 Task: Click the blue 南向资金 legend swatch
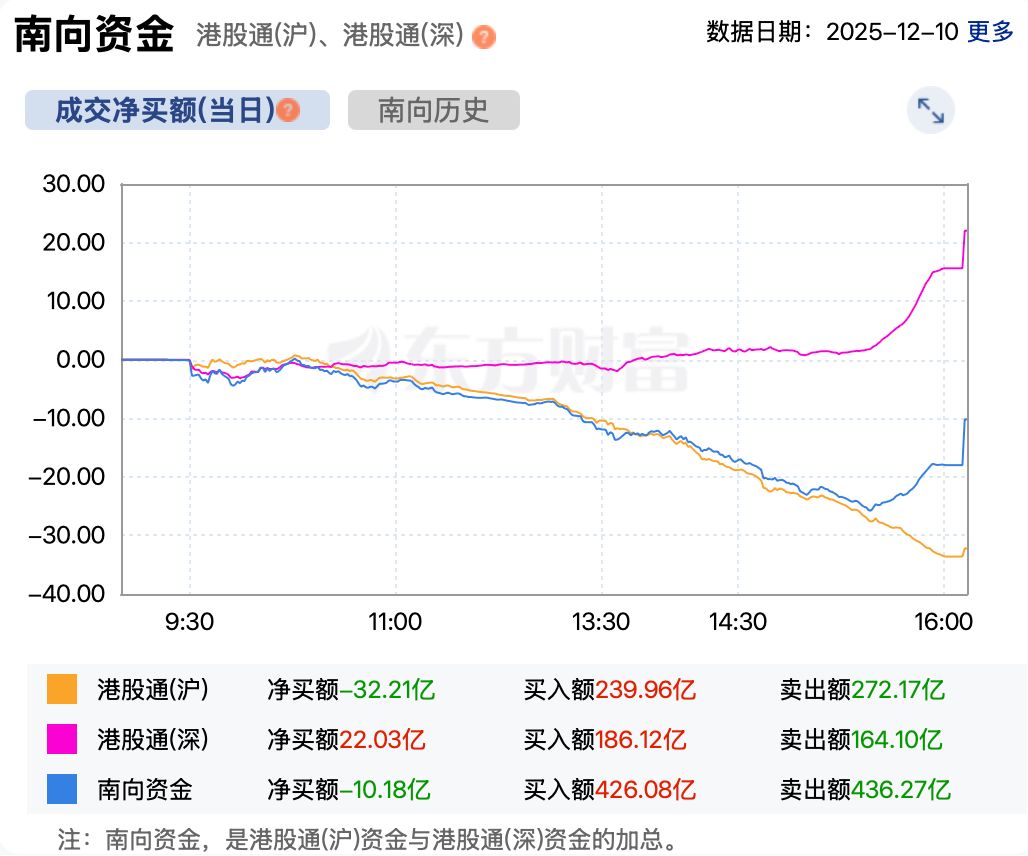62,790
